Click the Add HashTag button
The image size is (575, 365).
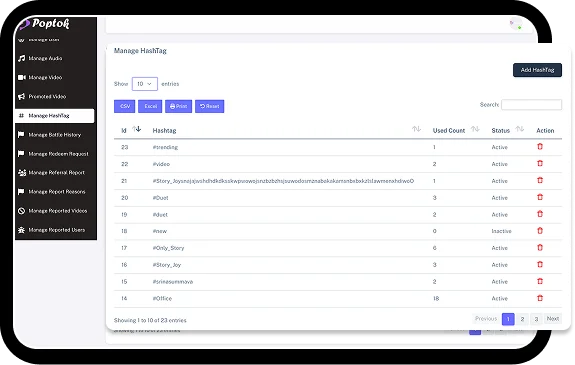point(537,70)
